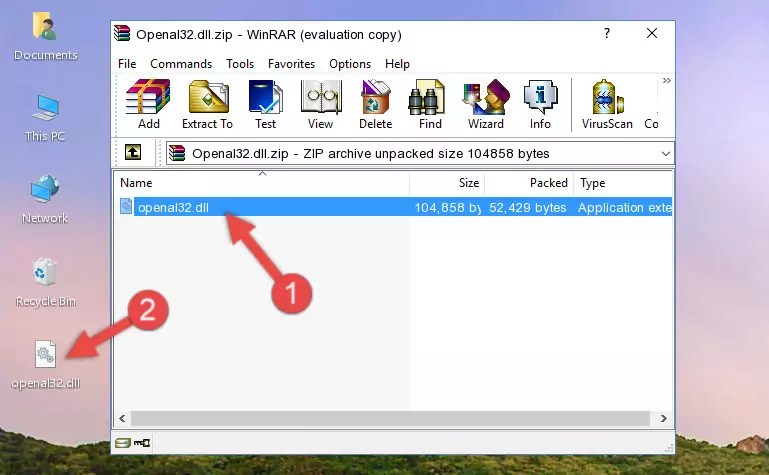769x475 pixels.
Task: Click the Application extension type cell
Action: [624, 208]
